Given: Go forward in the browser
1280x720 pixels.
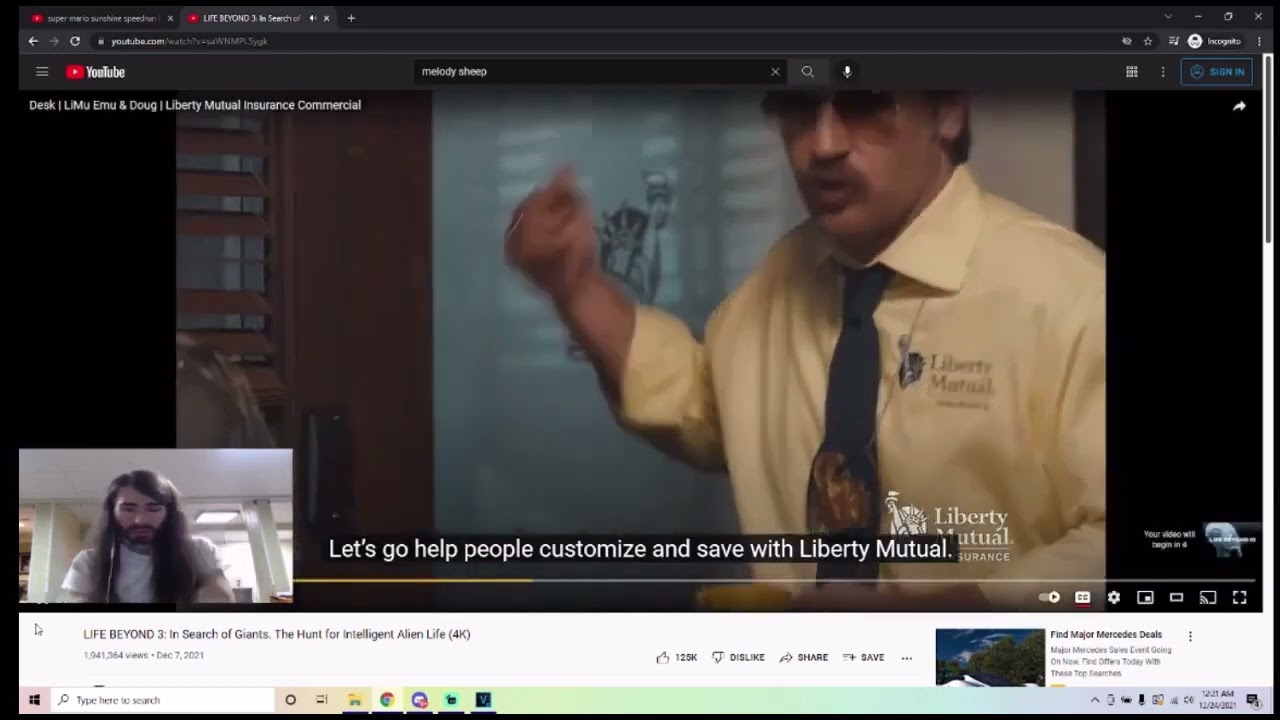Looking at the screenshot, I should [54, 41].
